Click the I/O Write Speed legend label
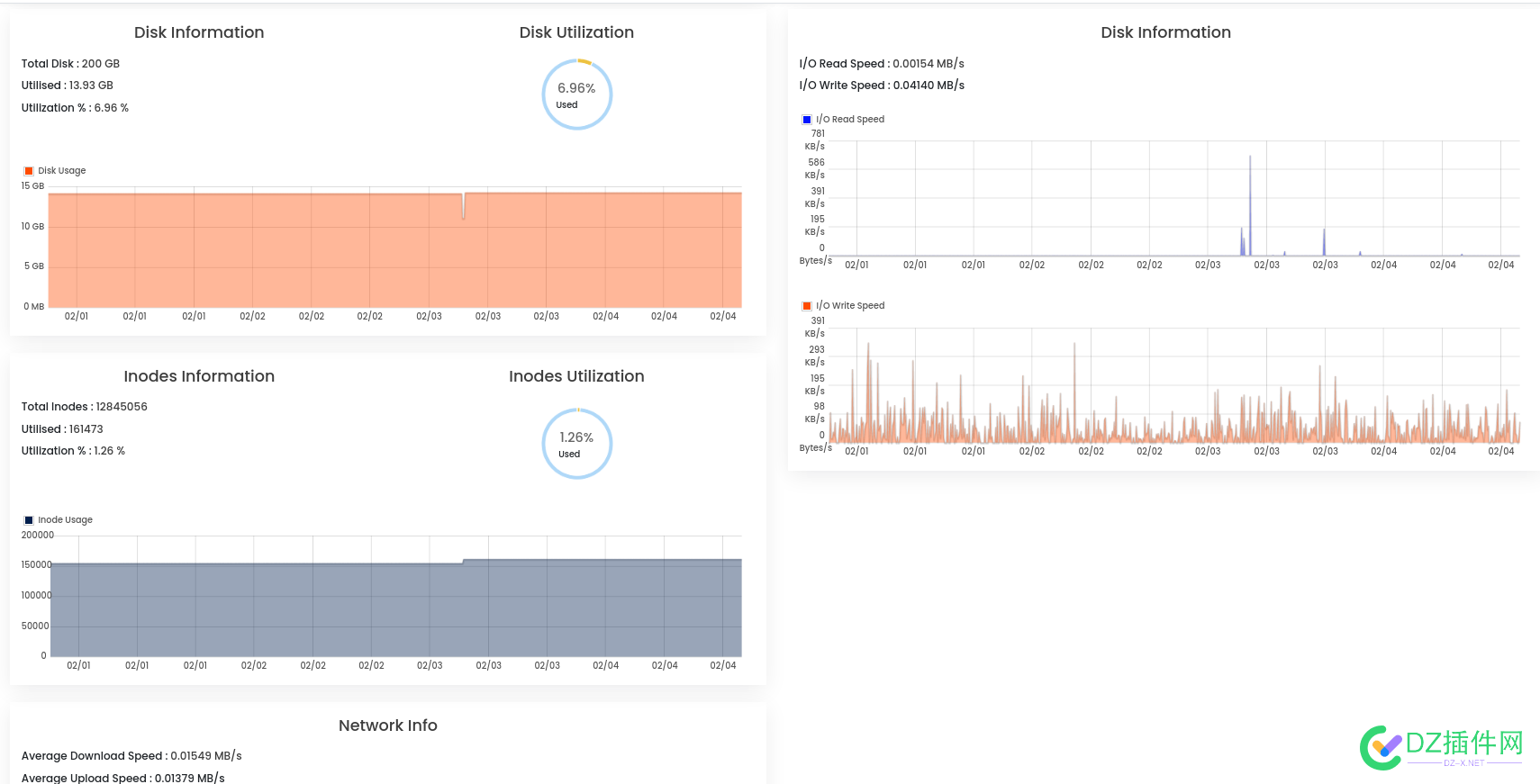Screen dimensions: 1540x784 (850, 306)
